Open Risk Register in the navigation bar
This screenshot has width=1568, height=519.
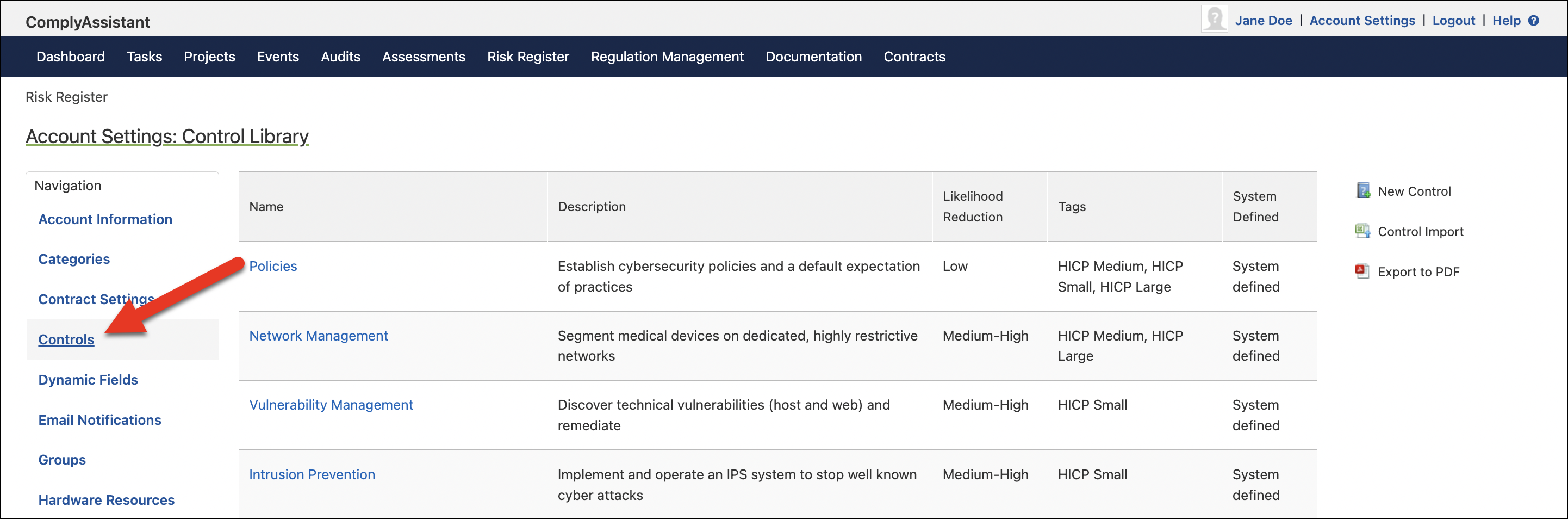pyautogui.click(x=528, y=57)
